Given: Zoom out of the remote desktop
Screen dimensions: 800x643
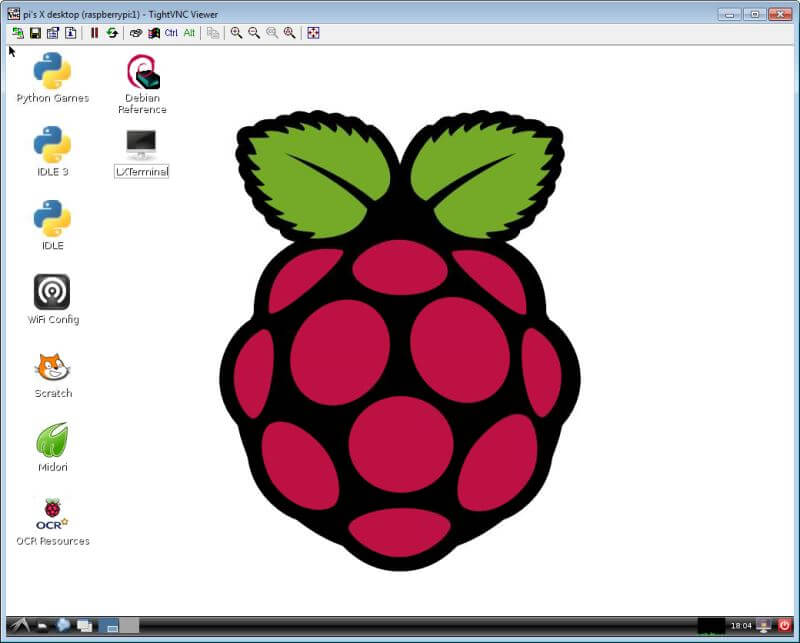Looking at the screenshot, I should click(251, 33).
